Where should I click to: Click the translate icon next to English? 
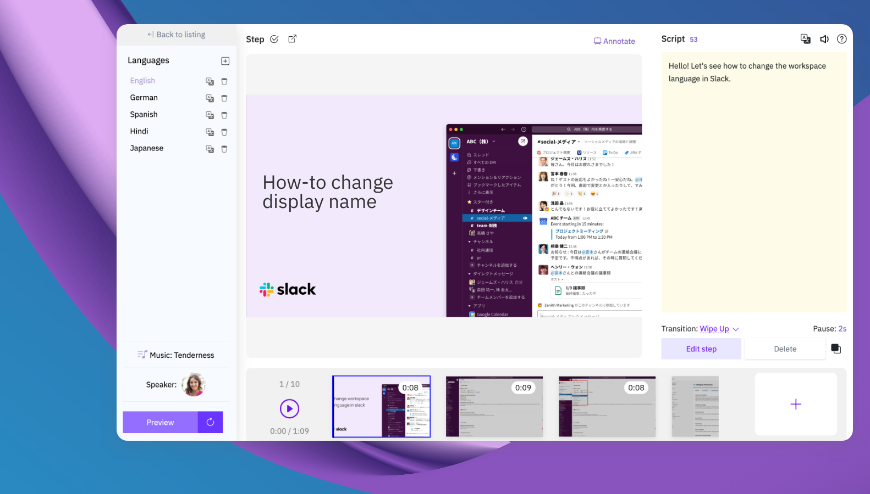pyautogui.click(x=210, y=81)
